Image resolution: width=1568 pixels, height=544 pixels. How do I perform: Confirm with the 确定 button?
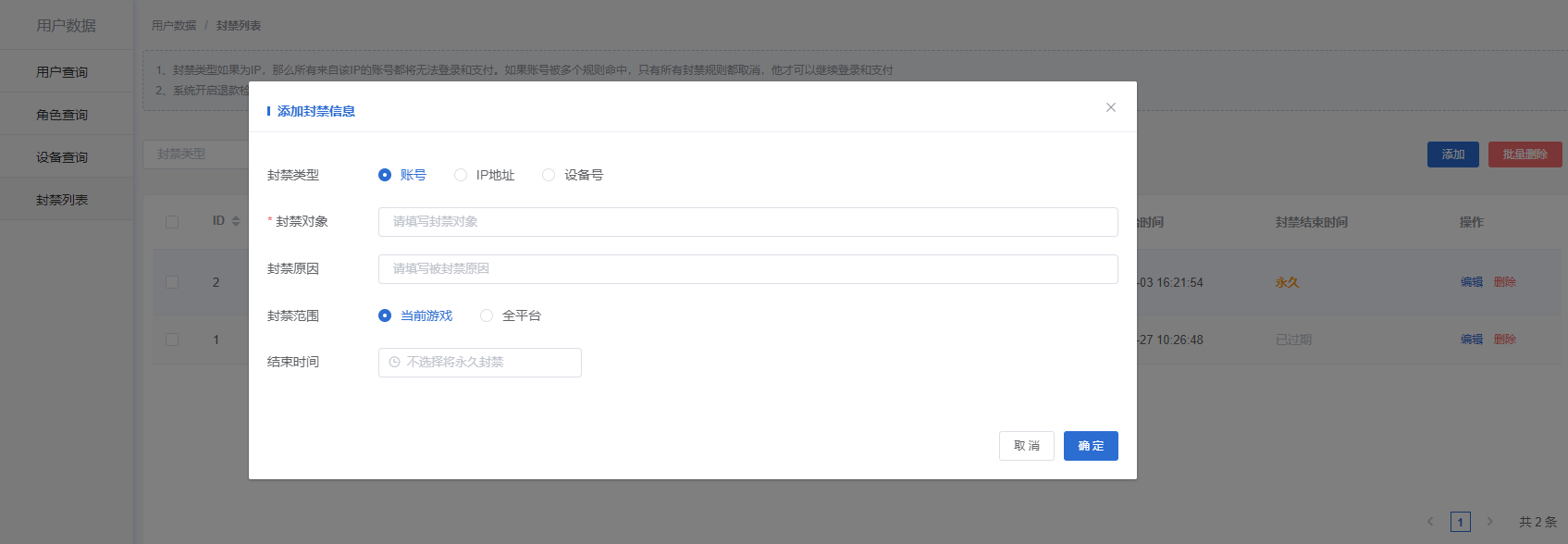(1091, 446)
